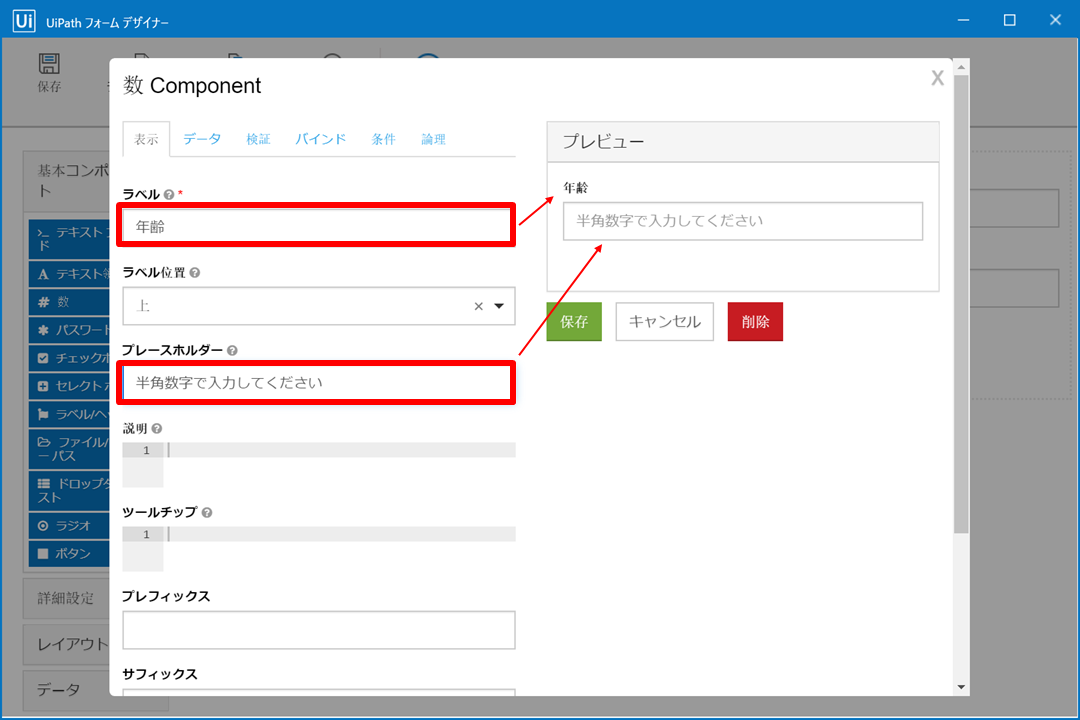Switch to the バインド tab
The image size is (1080, 720).
point(320,139)
